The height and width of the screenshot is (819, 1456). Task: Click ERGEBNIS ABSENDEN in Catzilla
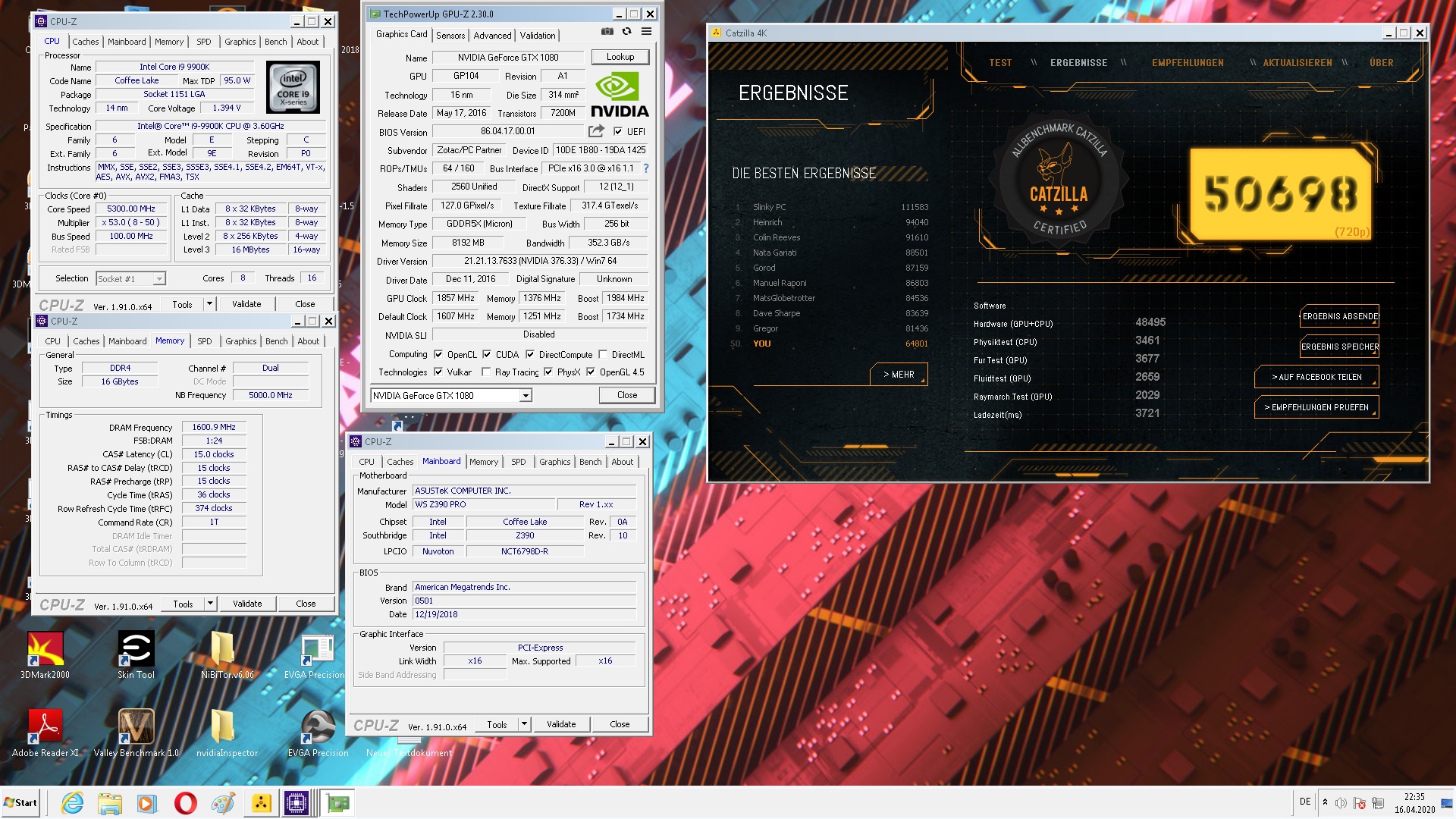[1340, 316]
